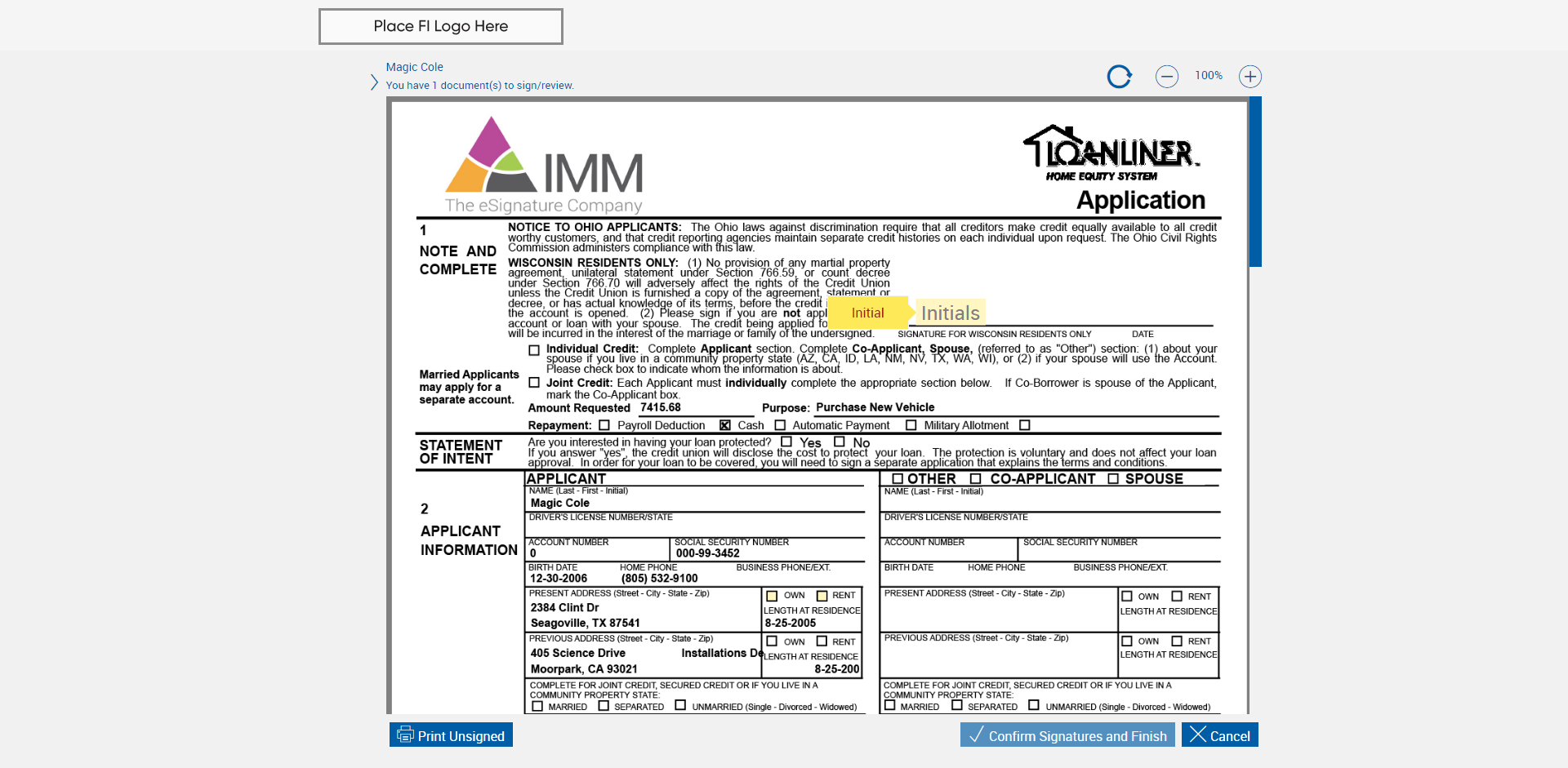Check OWN for applicant present address
Viewport: 1568px width, 768px height.
(x=772, y=596)
